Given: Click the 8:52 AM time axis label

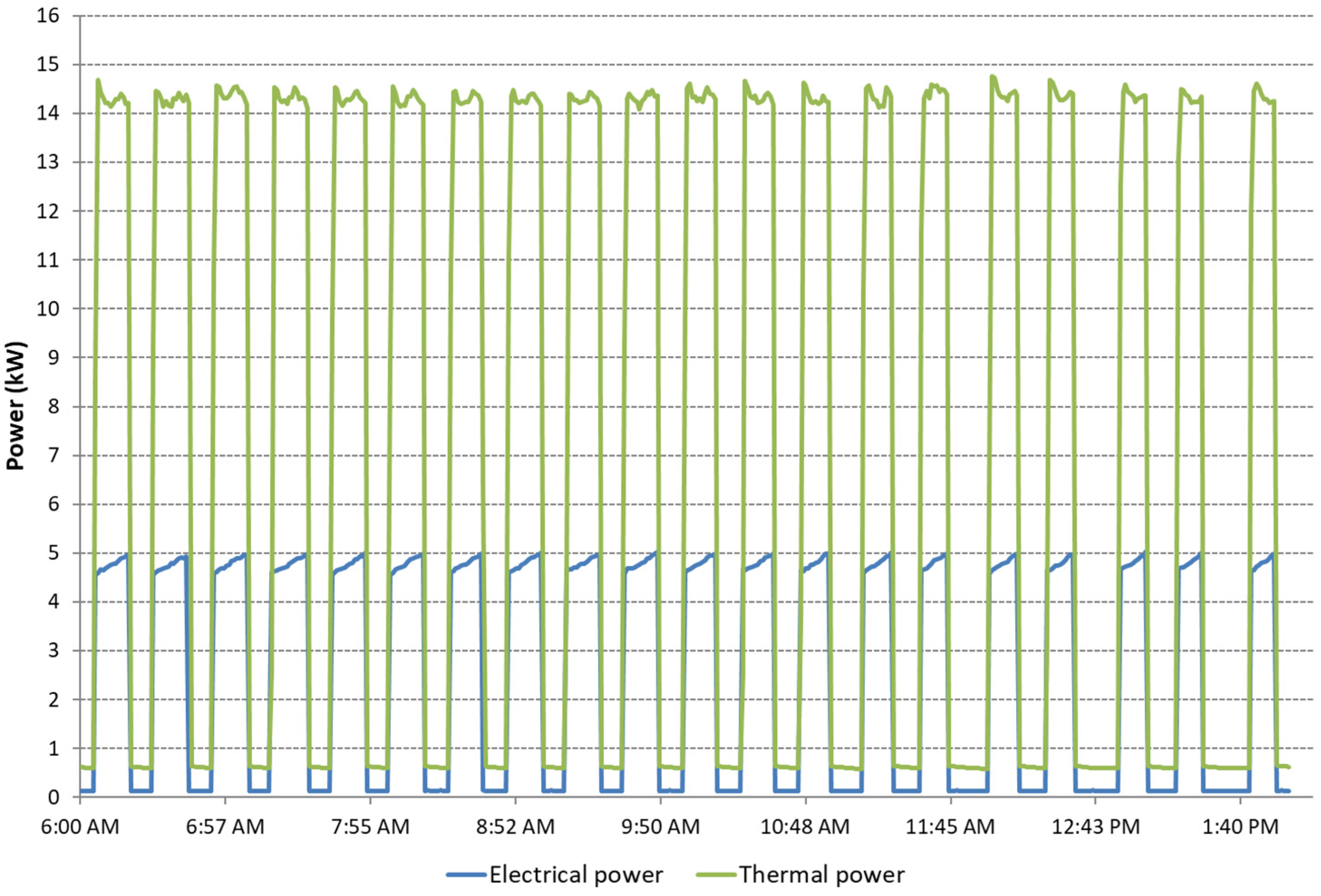Looking at the screenshot, I should point(516,827).
